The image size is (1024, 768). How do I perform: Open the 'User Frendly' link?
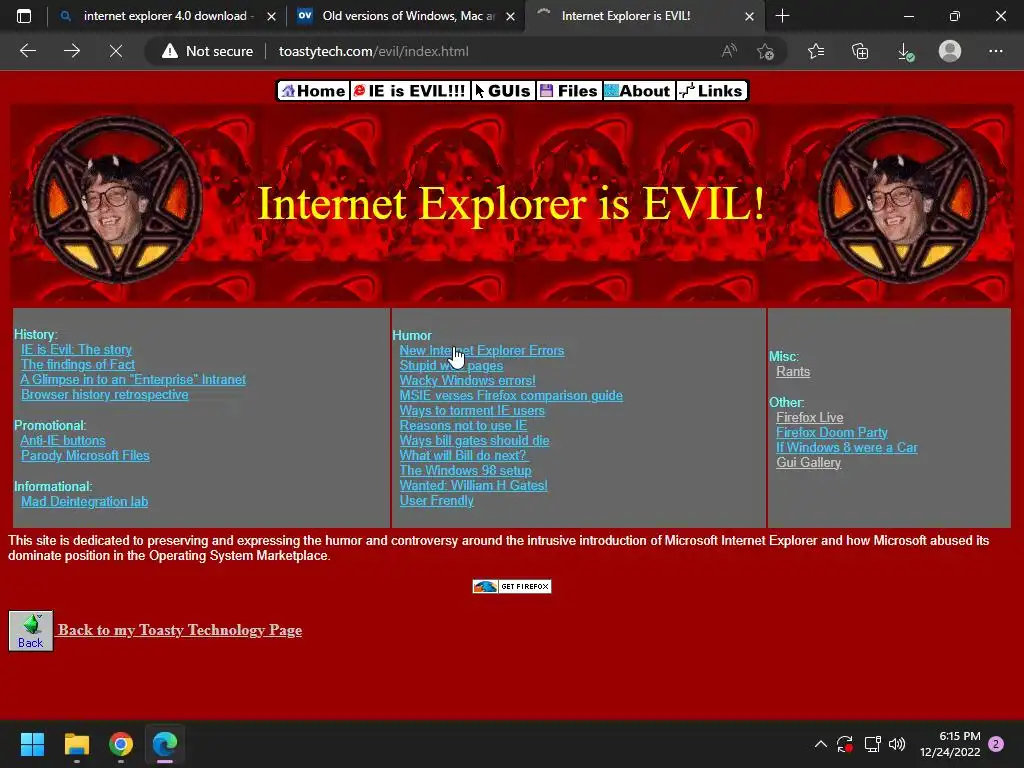(436, 500)
